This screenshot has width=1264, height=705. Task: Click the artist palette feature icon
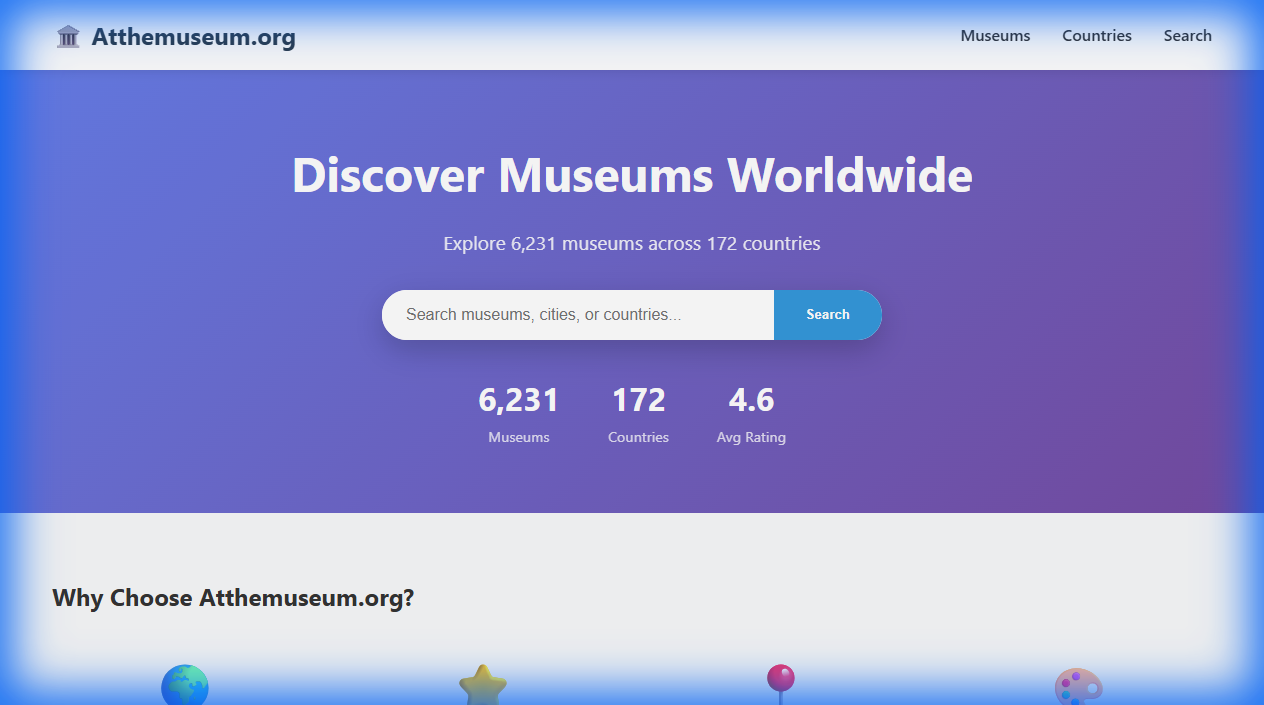[1080, 688]
